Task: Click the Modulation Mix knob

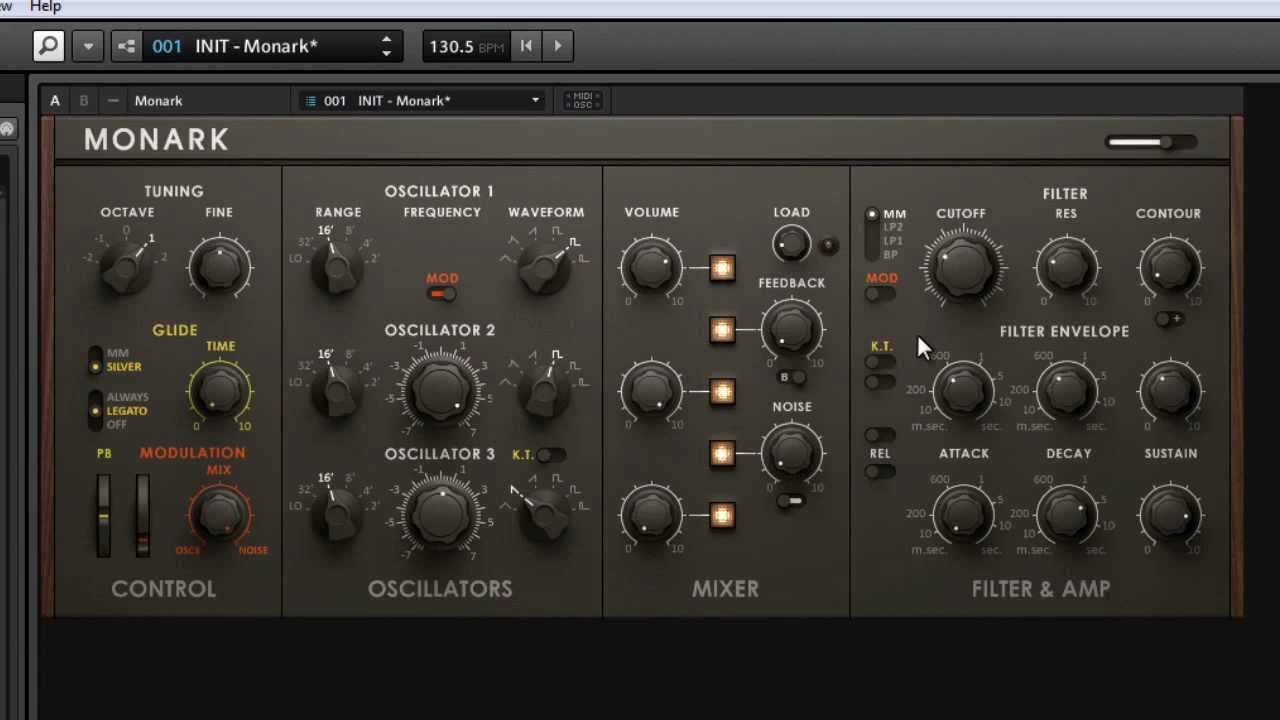Action: [x=220, y=514]
